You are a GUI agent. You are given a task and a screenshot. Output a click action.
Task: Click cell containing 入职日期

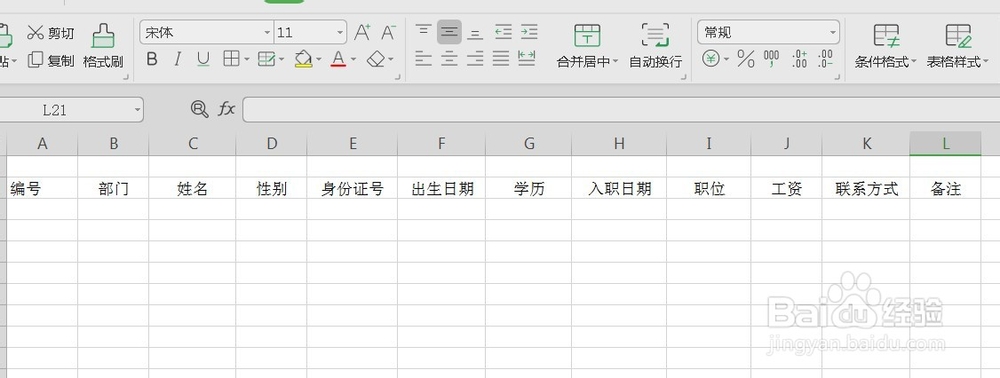coord(619,189)
